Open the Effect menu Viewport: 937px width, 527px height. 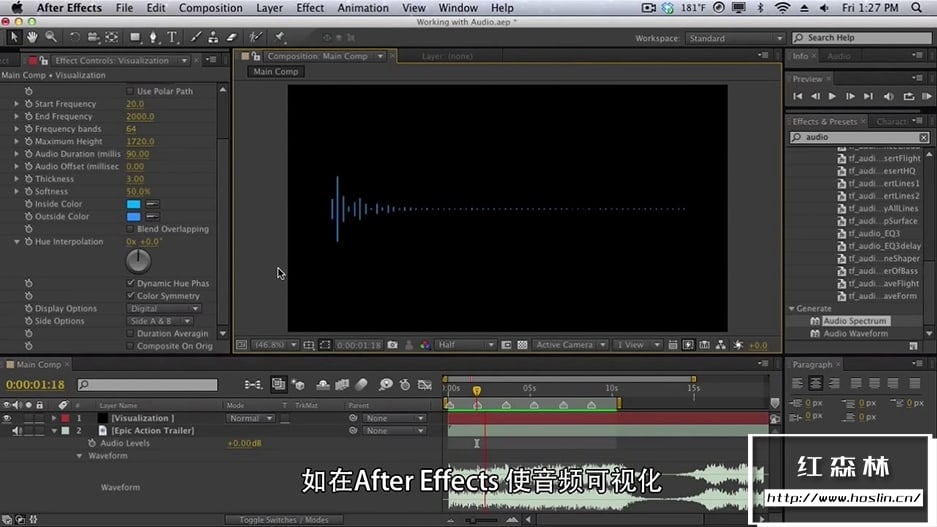[x=310, y=8]
